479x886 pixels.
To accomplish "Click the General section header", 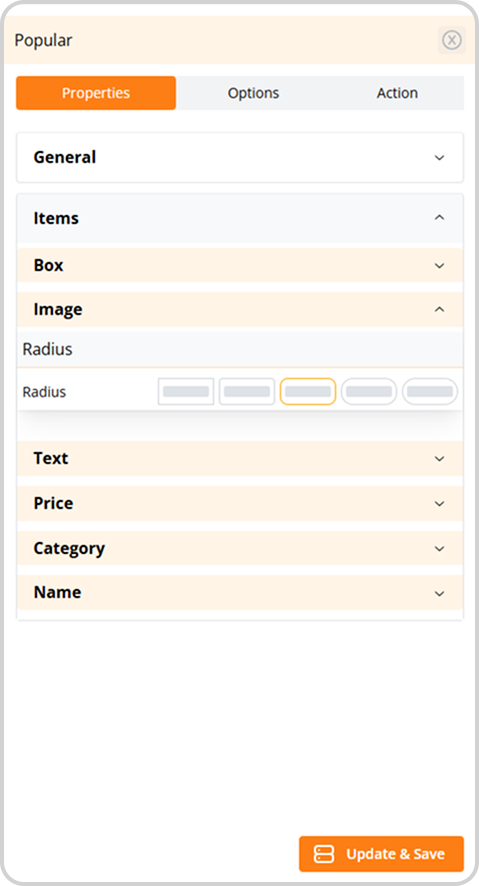I will (x=240, y=158).
